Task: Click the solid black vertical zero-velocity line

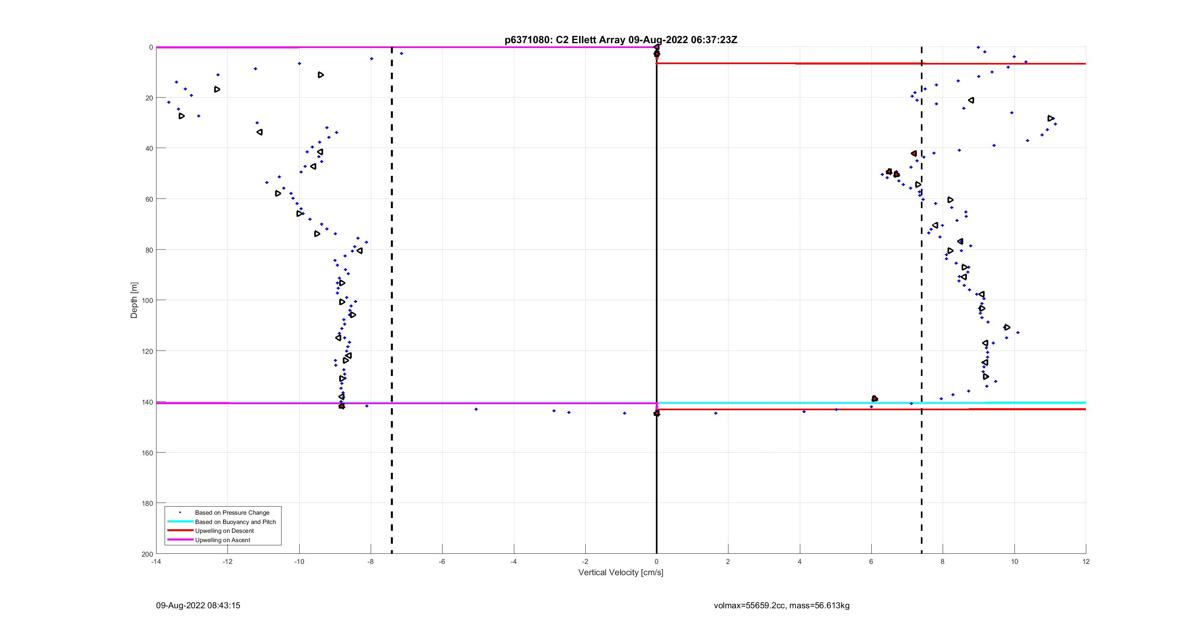Action: 657,300
